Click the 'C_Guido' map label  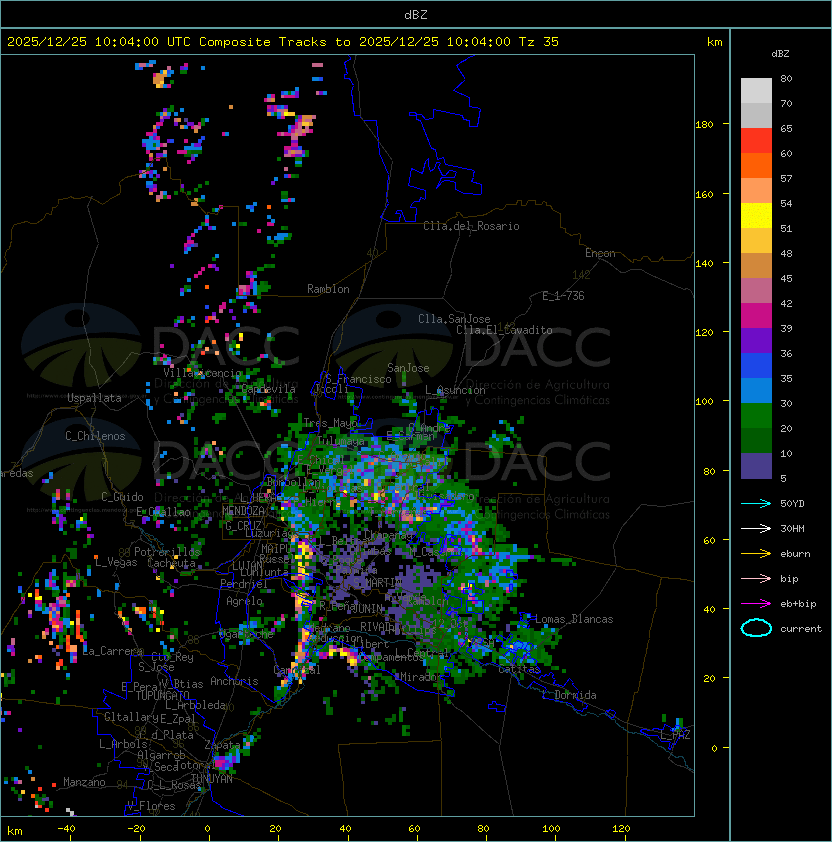[122, 497]
